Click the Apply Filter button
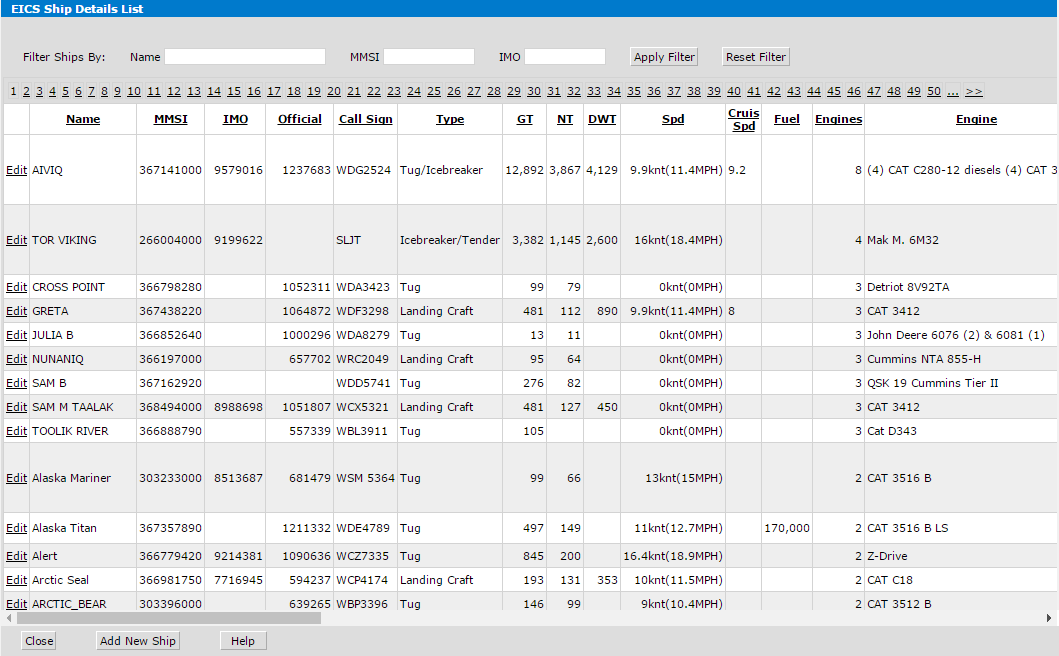 pos(664,57)
